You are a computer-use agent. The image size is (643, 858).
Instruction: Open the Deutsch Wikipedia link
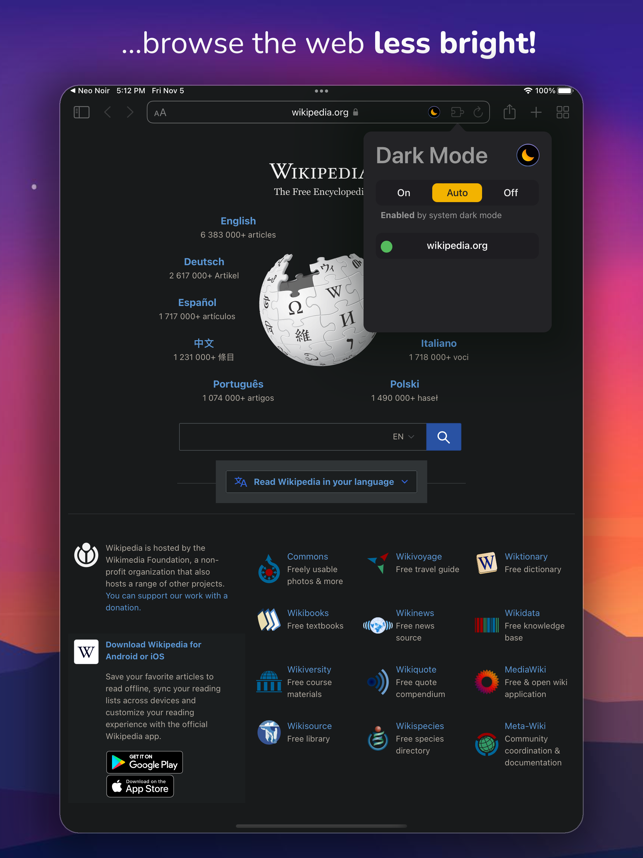pyautogui.click(x=204, y=262)
